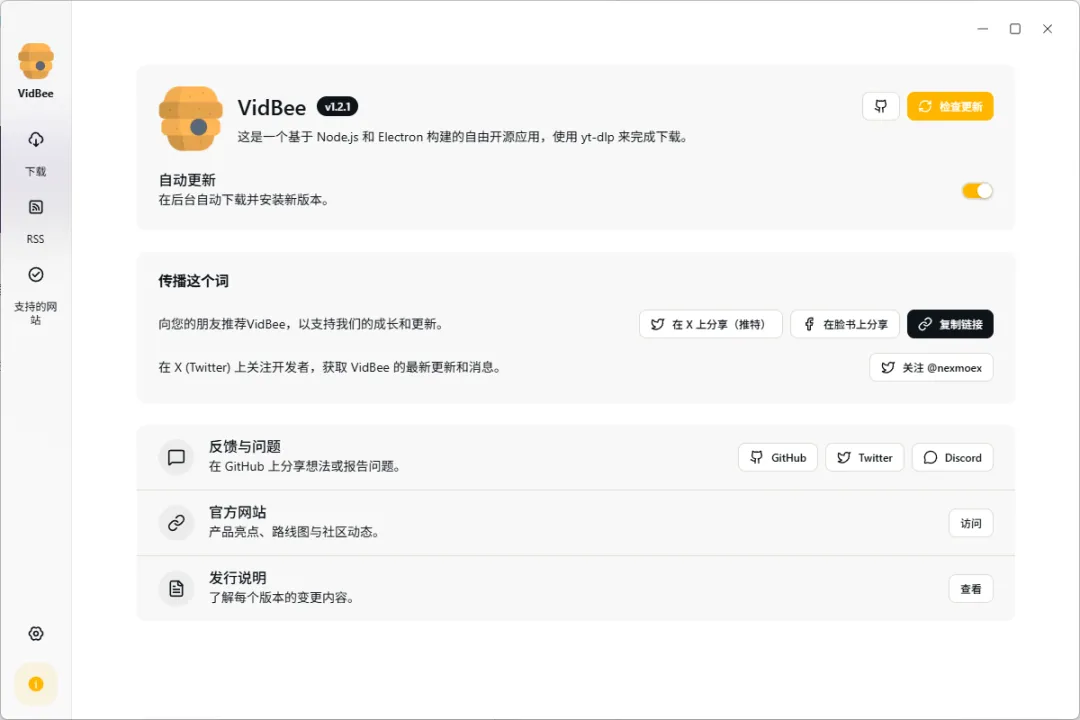
Task: Open GitHub feedback button
Action: click(778, 457)
